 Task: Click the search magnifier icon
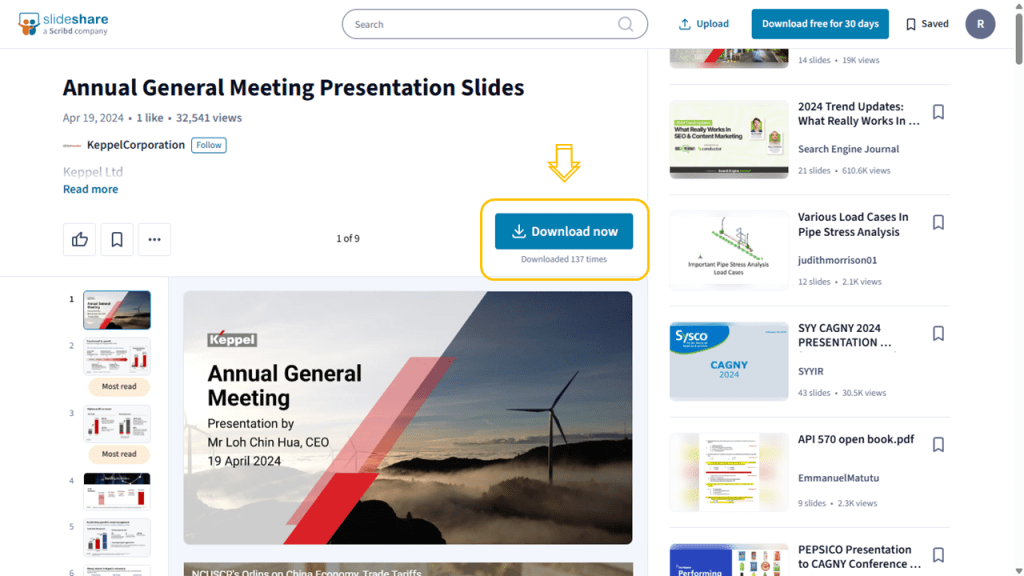tap(625, 24)
